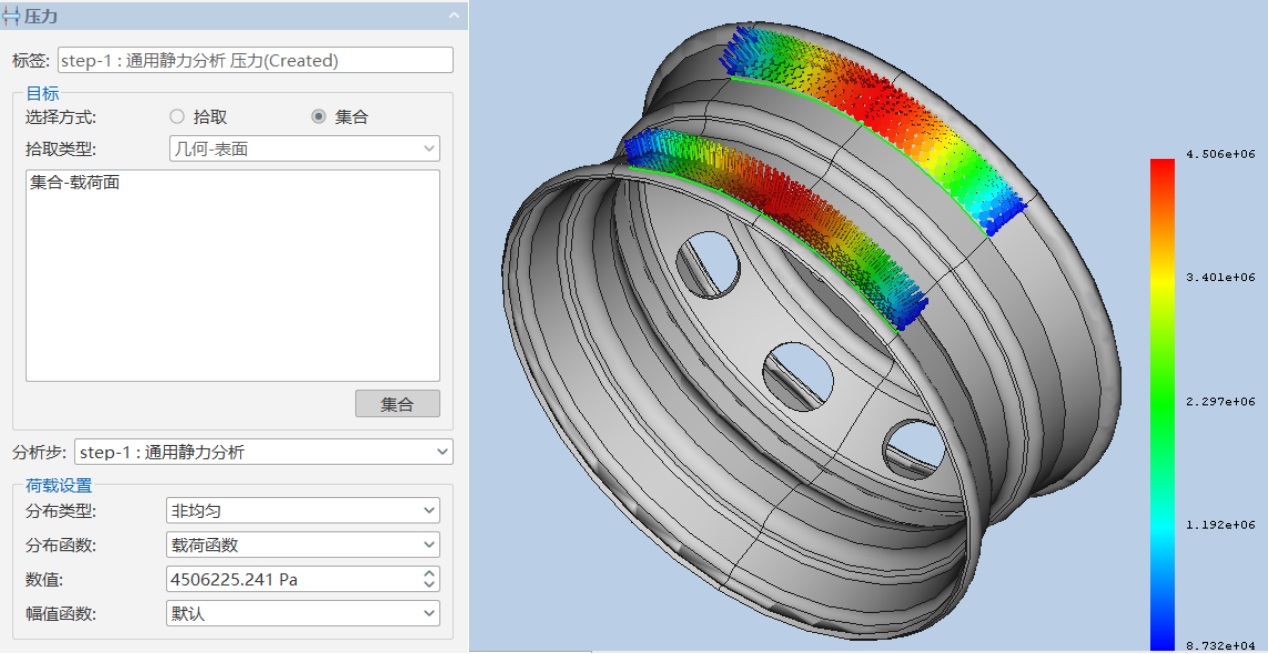Select the 集合-载荷面 list entry
Image resolution: width=1268 pixels, height=654 pixels.
(75, 183)
